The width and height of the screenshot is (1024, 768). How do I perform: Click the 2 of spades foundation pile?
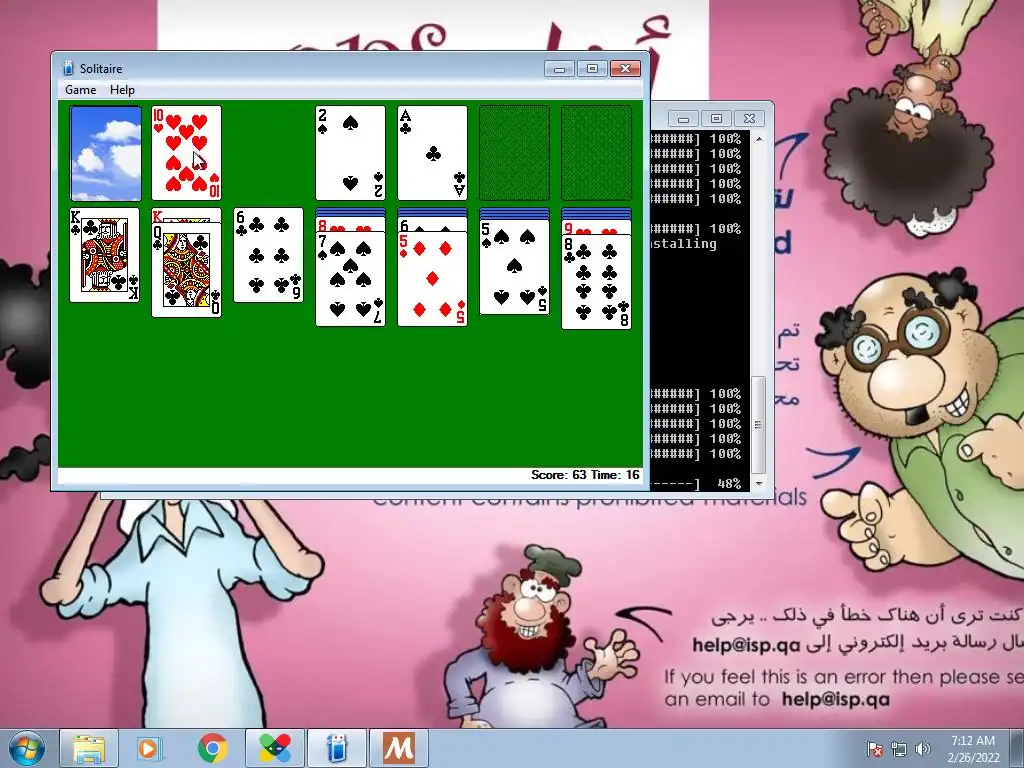(x=351, y=153)
